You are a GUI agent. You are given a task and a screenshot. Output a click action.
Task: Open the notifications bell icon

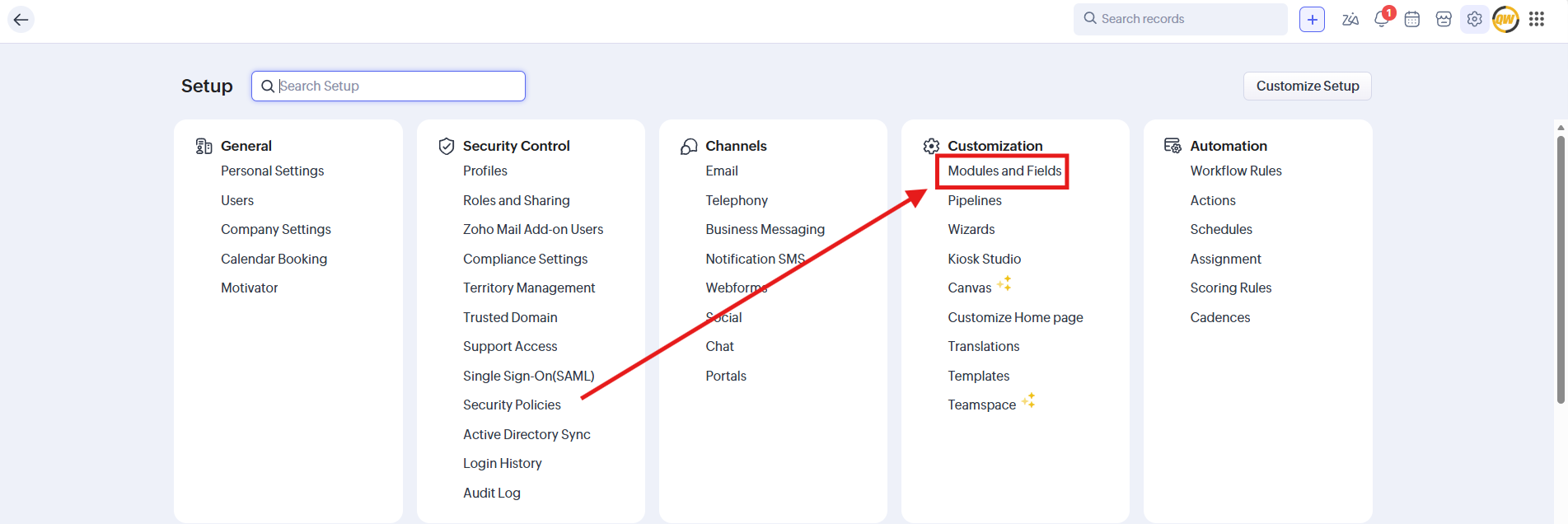pos(1383,18)
